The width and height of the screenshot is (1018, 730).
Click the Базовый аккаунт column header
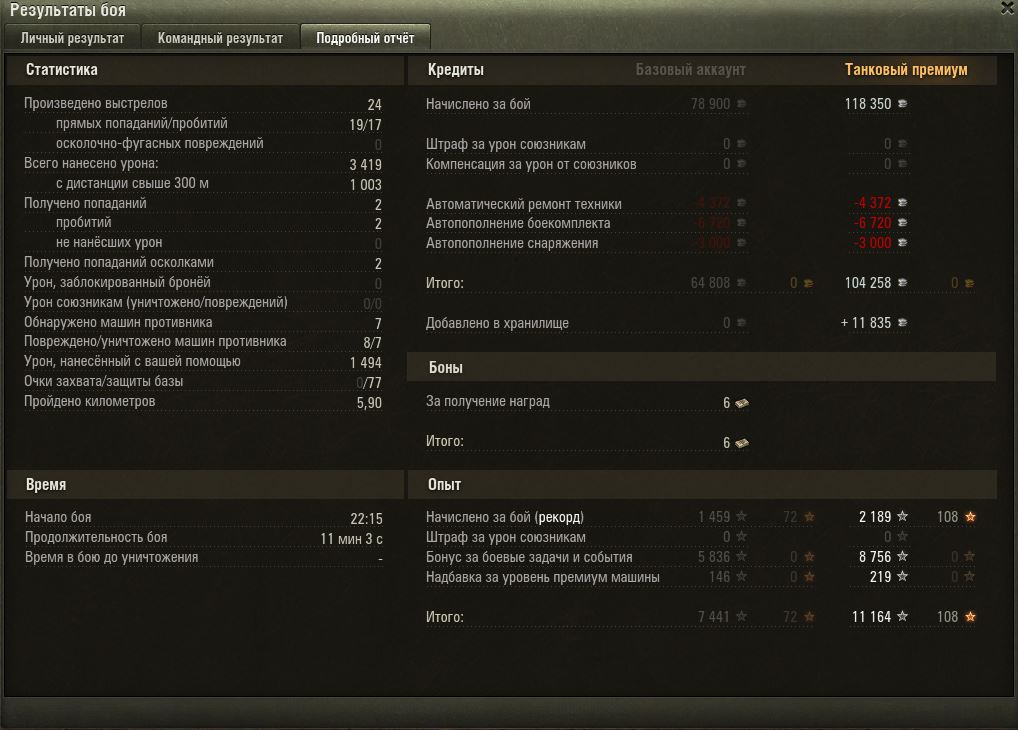click(x=690, y=69)
